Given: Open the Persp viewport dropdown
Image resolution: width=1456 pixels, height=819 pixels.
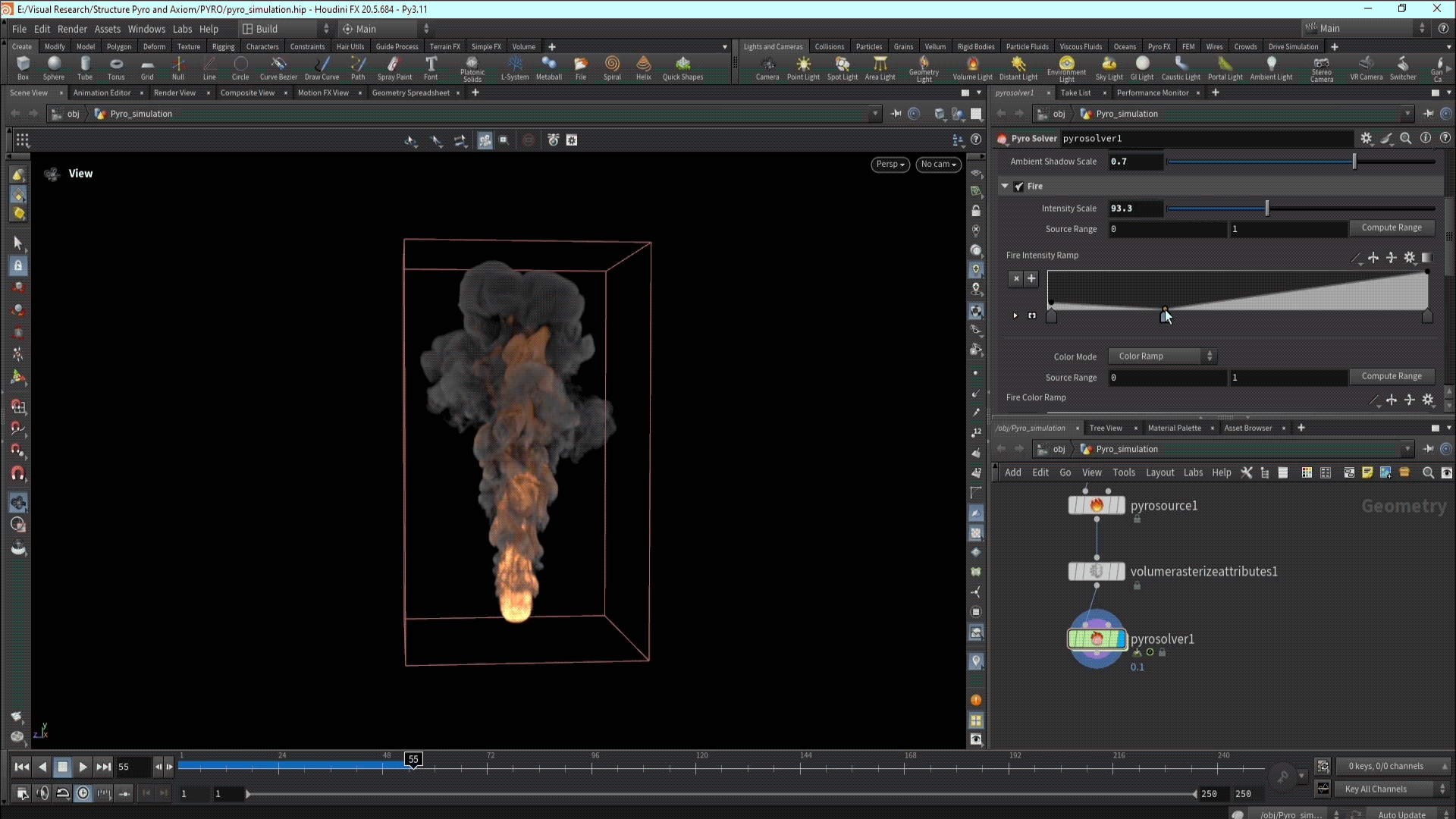Looking at the screenshot, I should (890, 165).
